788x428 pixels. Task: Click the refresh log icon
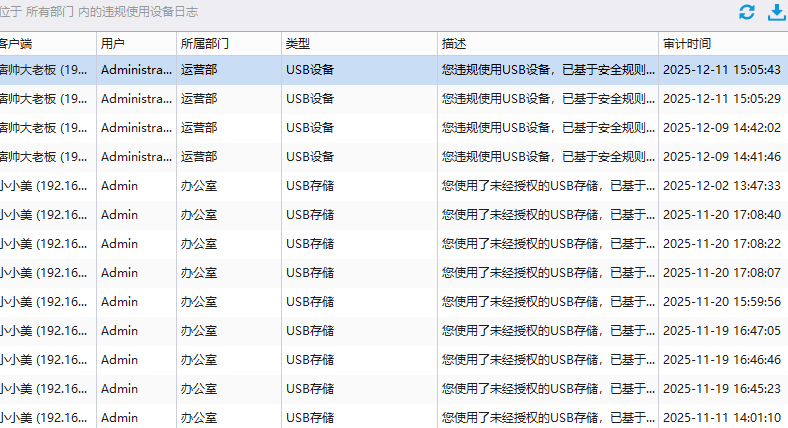pos(746,13)
